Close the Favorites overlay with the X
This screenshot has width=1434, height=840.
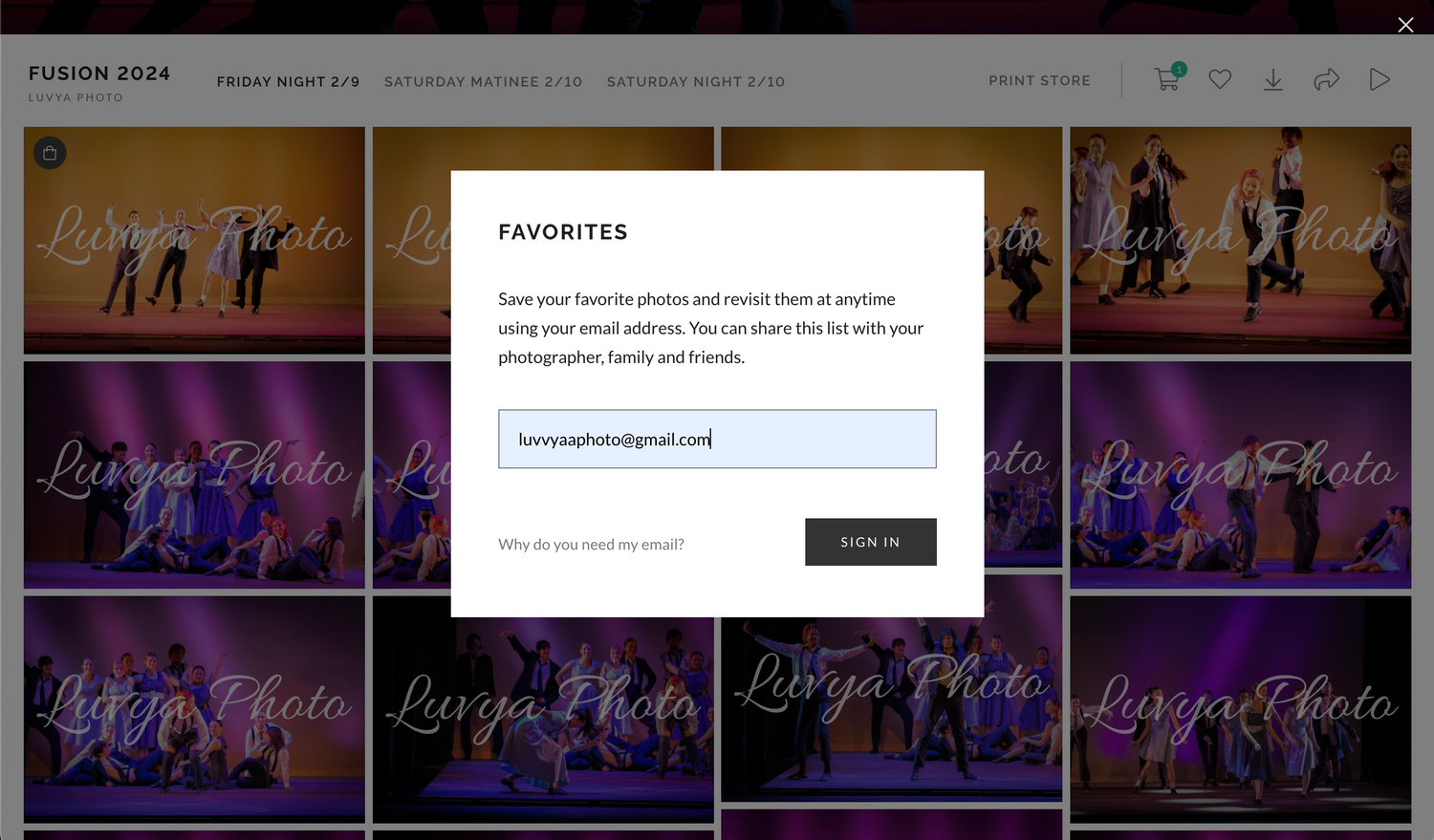point(1405,25)
